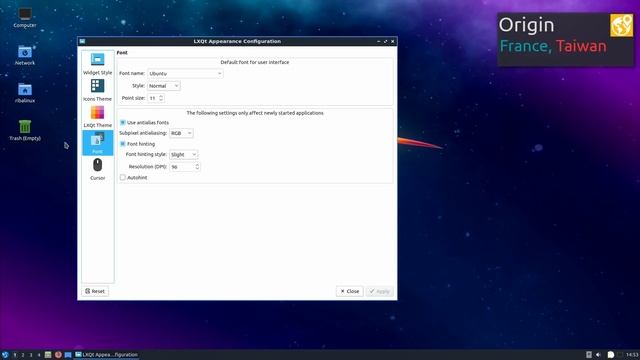Launch the red browser icon in taskbar
The width and height of the screenshot is (640, 360).
tap(58, 355)
